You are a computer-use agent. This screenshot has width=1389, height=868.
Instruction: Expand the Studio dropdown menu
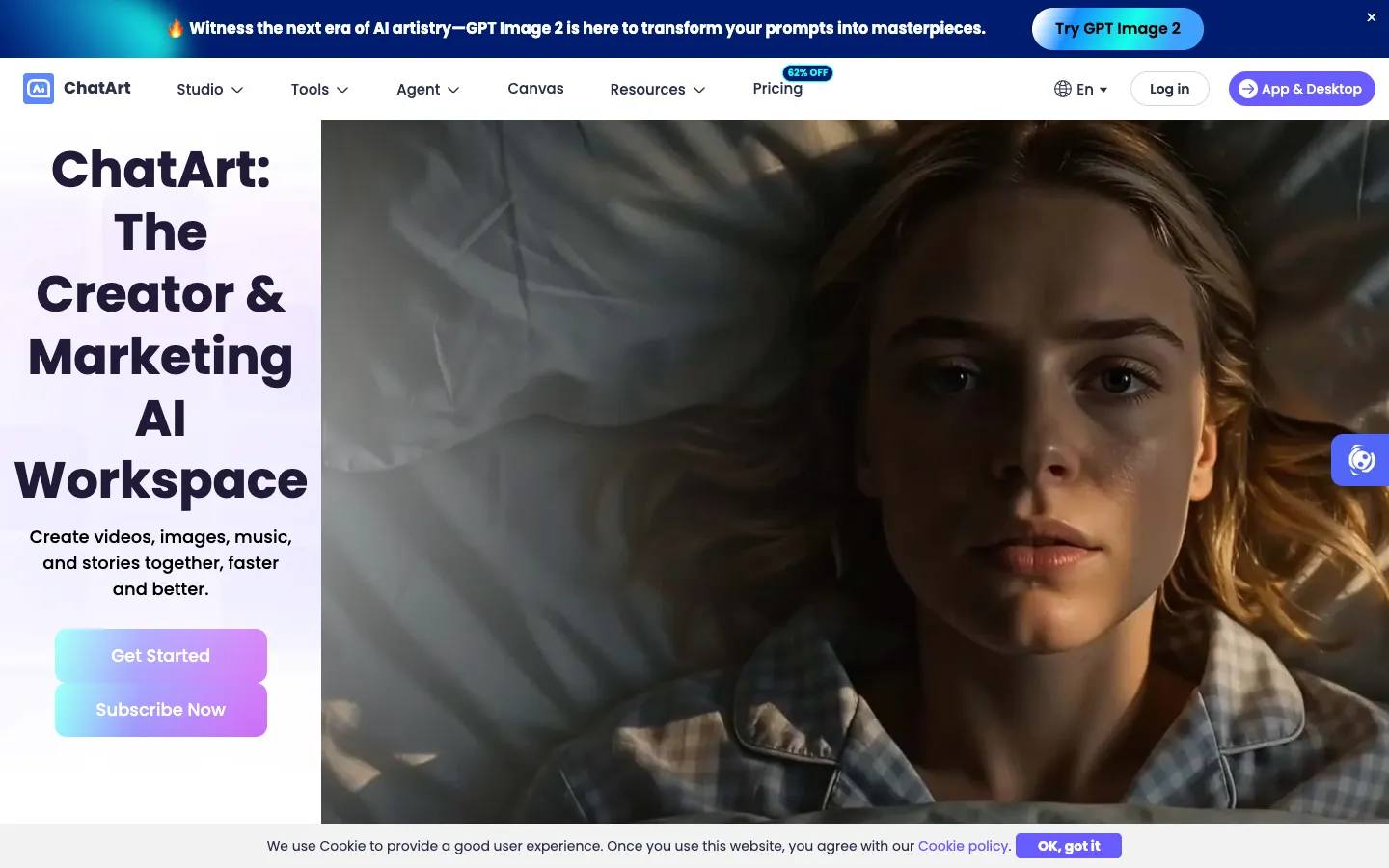click(x=210, y=89)
